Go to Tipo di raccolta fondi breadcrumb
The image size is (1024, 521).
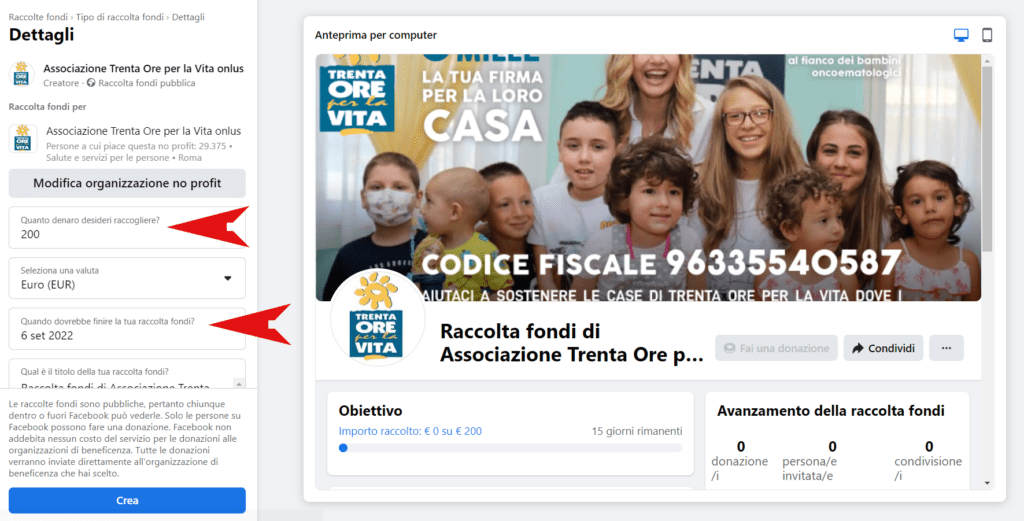click(120, 17)
